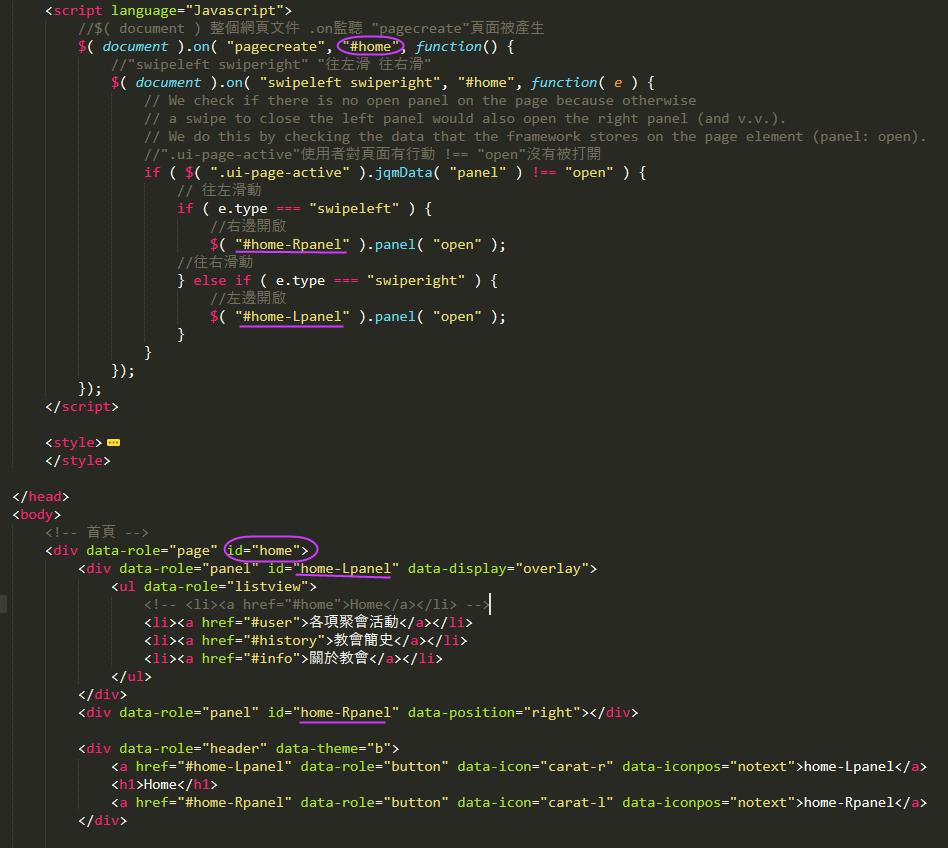
Task: Click the <!-- 首頁 --> comment line
Action: (x=96, y=532)
